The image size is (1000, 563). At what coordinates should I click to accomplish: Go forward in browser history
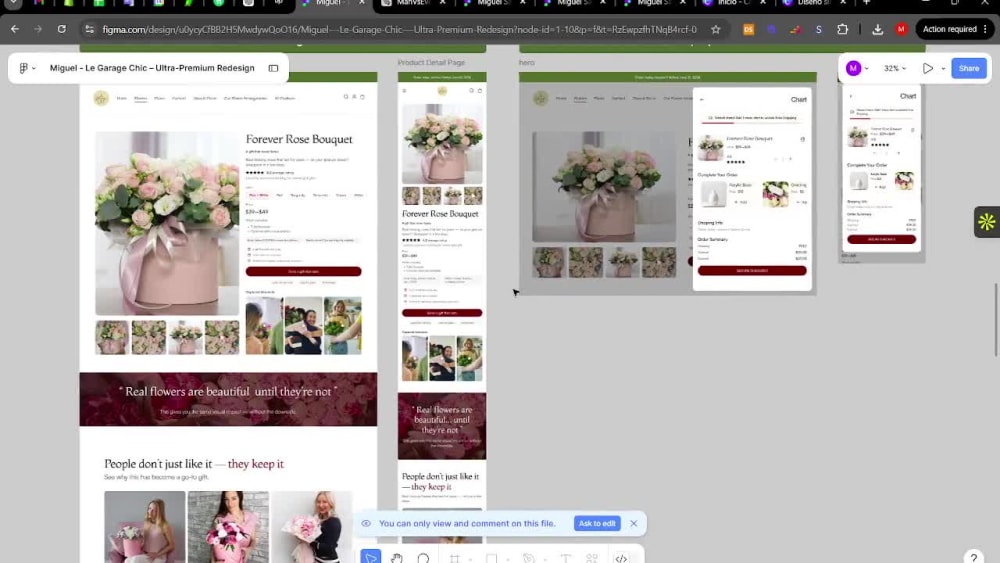tap(38, 29)
